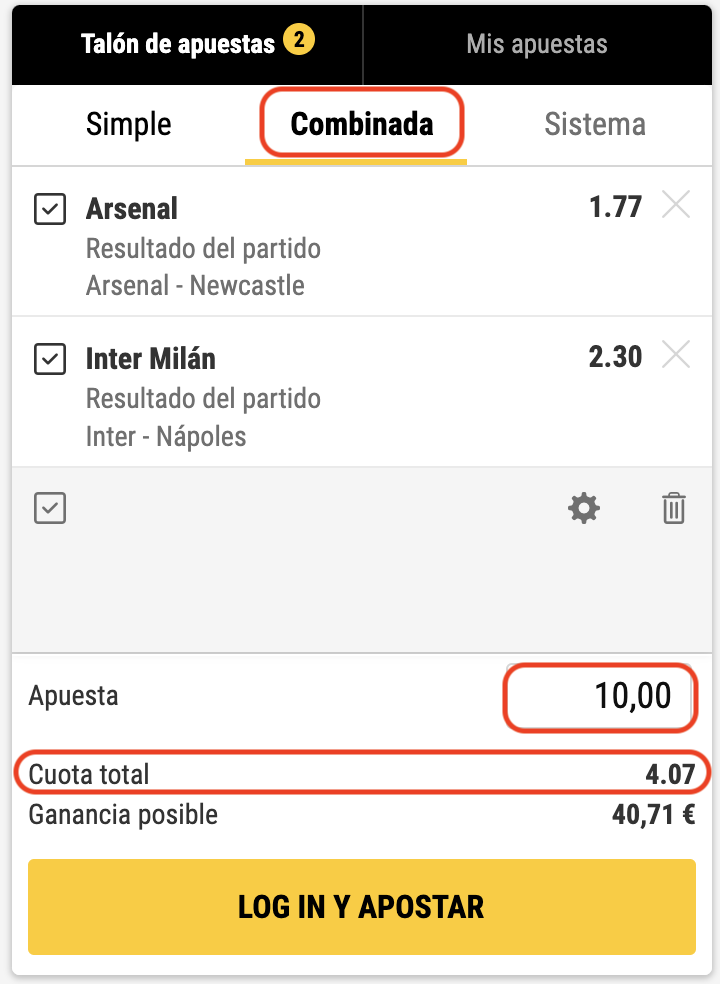Click the trash icon to clear the slip
The width and height of the screenshot is (720, 984).
[674, 509]
